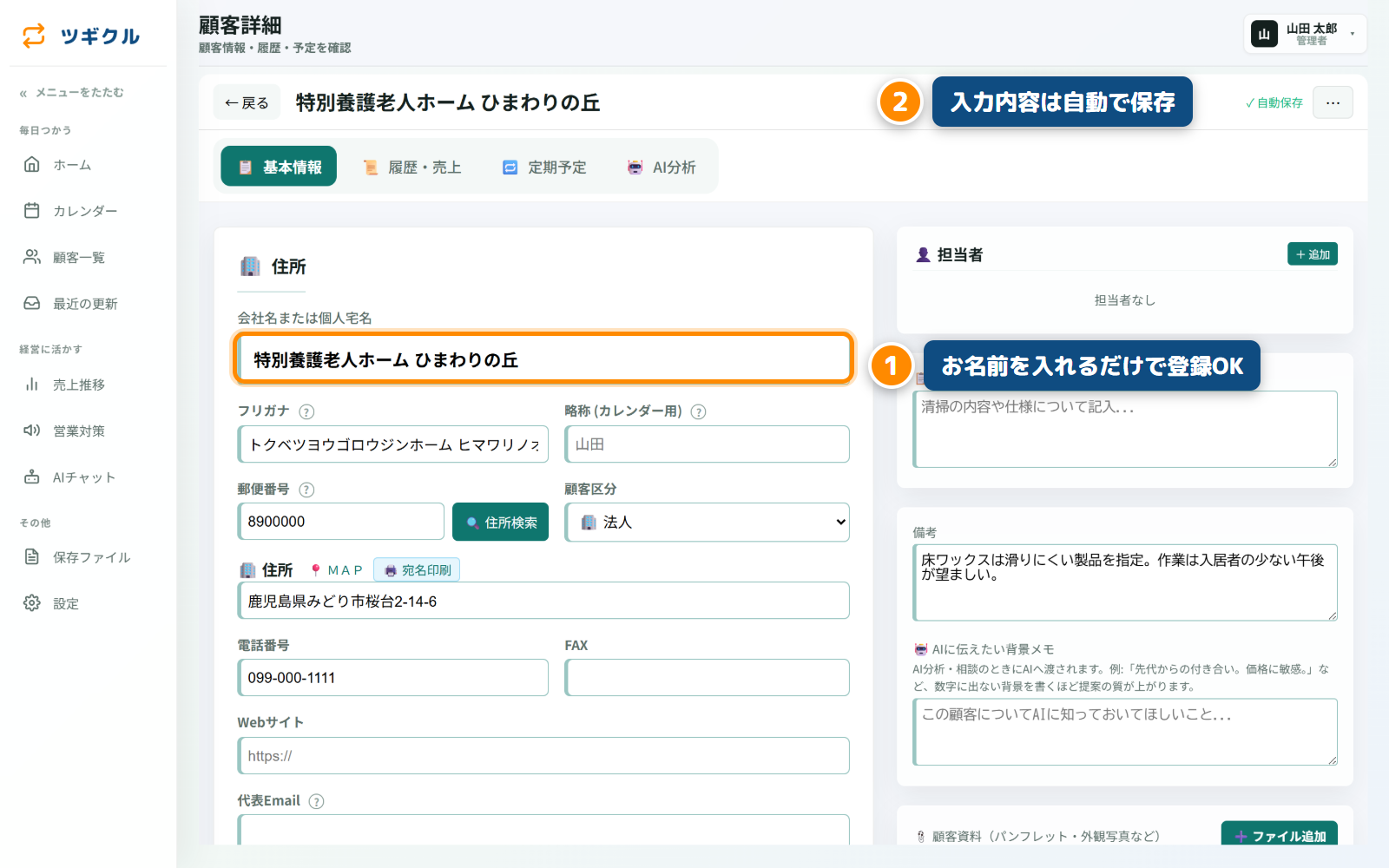
Task: Click the FAX input field
Action: pyautogui.click(x=707, y=678)
